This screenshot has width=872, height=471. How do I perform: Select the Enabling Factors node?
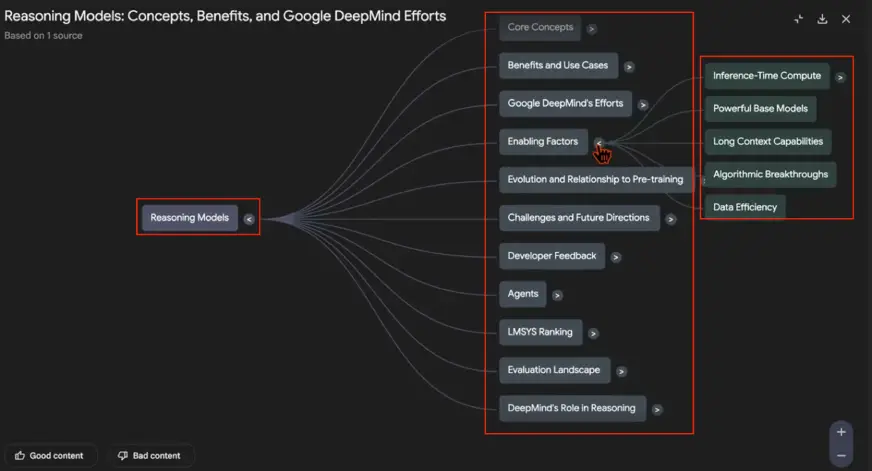[x=543, y=142]
